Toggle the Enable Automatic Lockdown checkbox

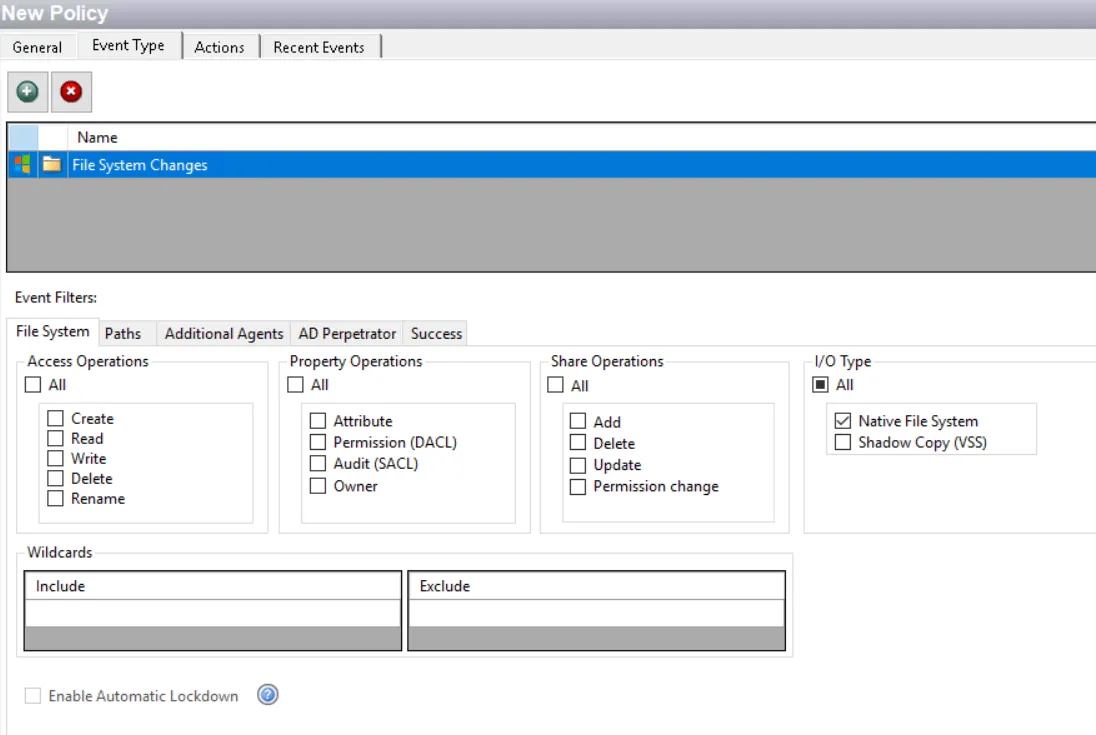[33, 696]
